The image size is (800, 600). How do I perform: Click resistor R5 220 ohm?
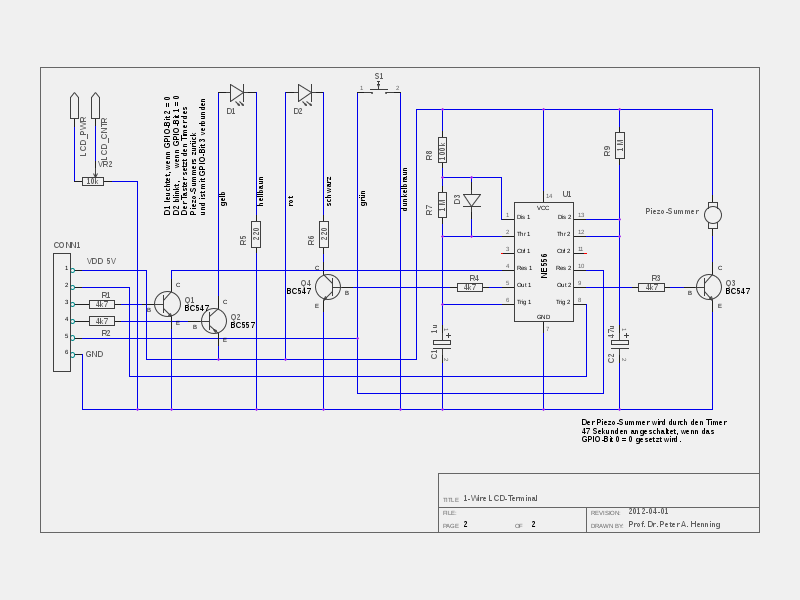[256, 234]
